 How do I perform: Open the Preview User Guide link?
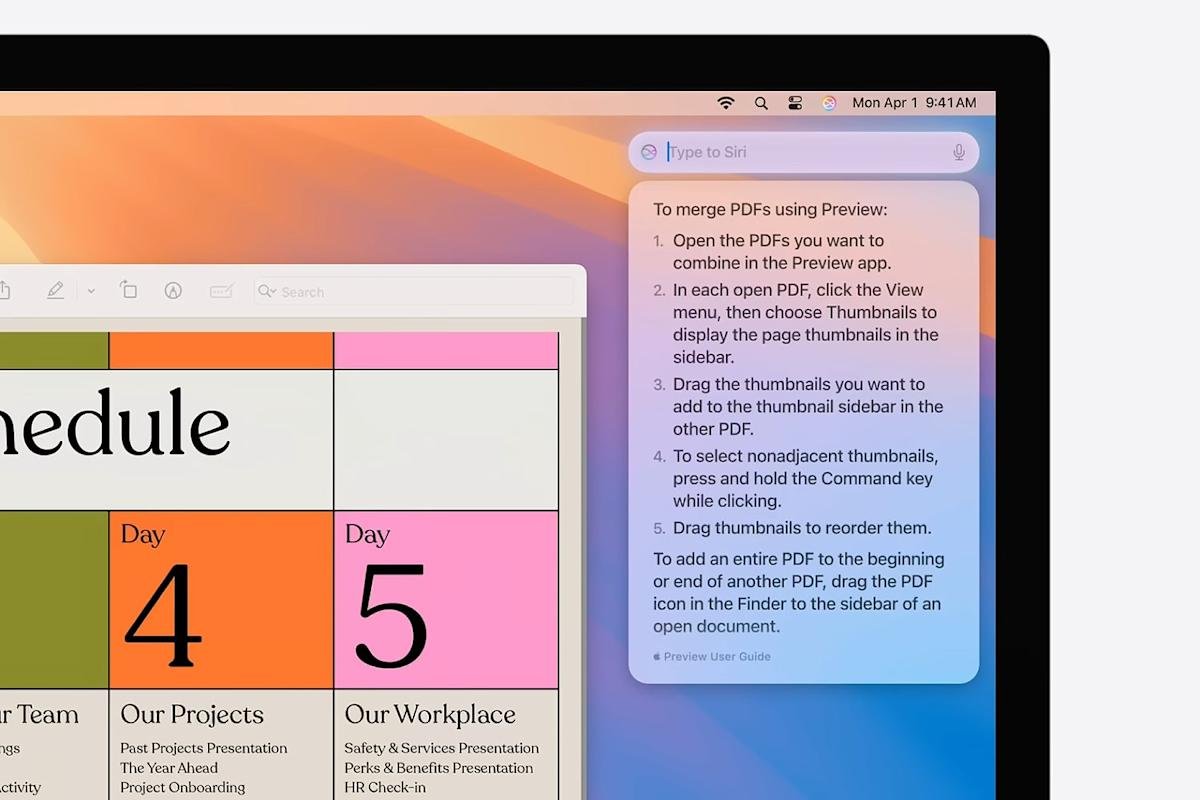click(x=716, y=657)
